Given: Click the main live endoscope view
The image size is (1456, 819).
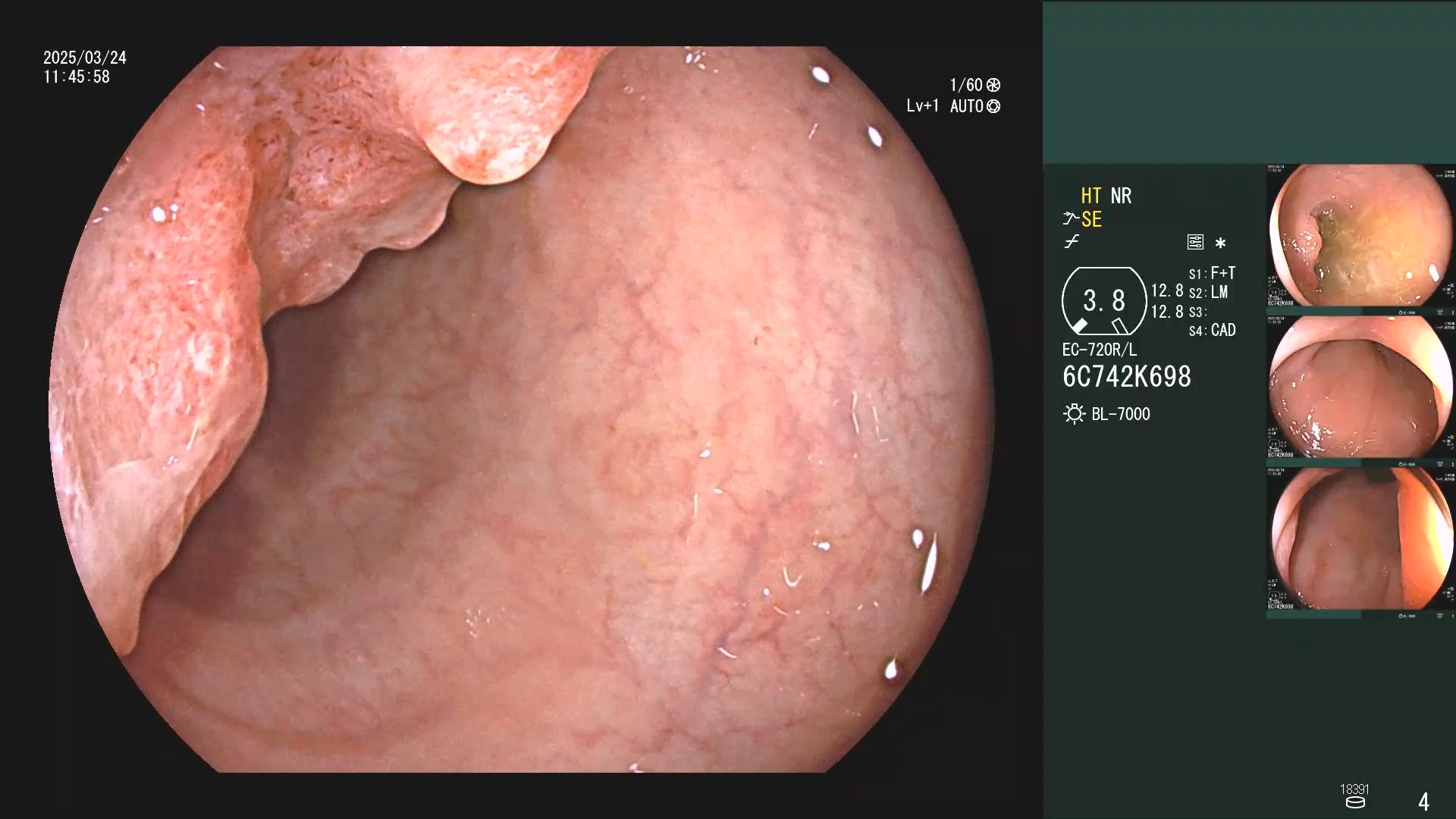Looking at the screenshot, I should click(x=522, y=409).
